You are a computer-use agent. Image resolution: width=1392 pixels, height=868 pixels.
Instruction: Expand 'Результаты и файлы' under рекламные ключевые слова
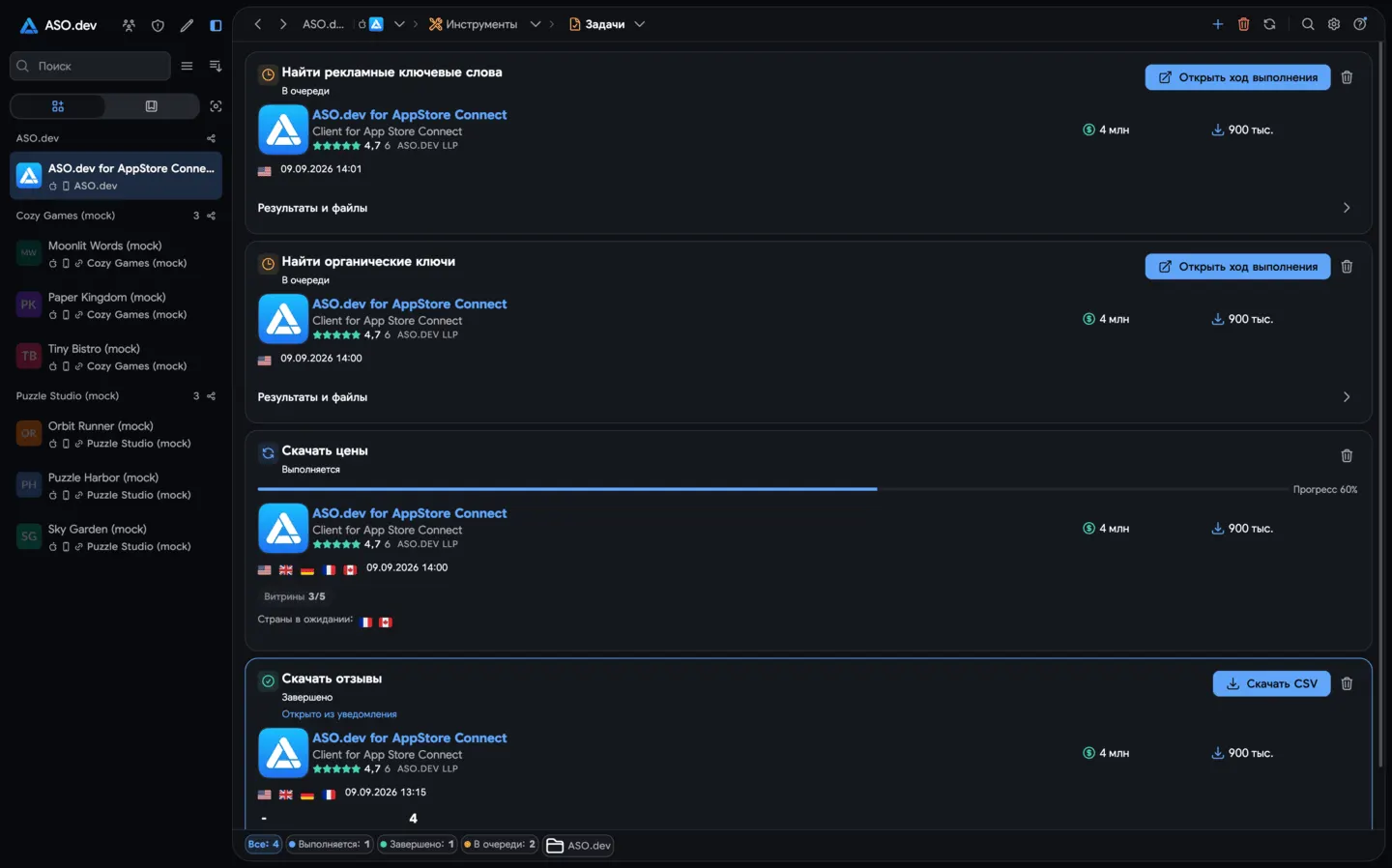coord(808,208)
